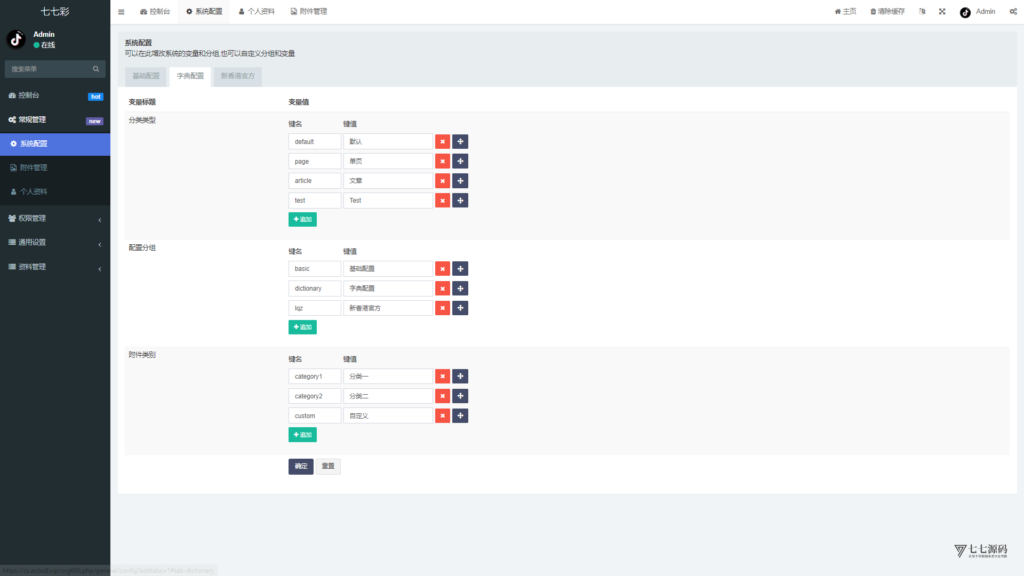Expand the 权限管理 sidebar menu
The height and width of the screenshot is (576, 1024).
pyautogui.click(x=55, y=218)
